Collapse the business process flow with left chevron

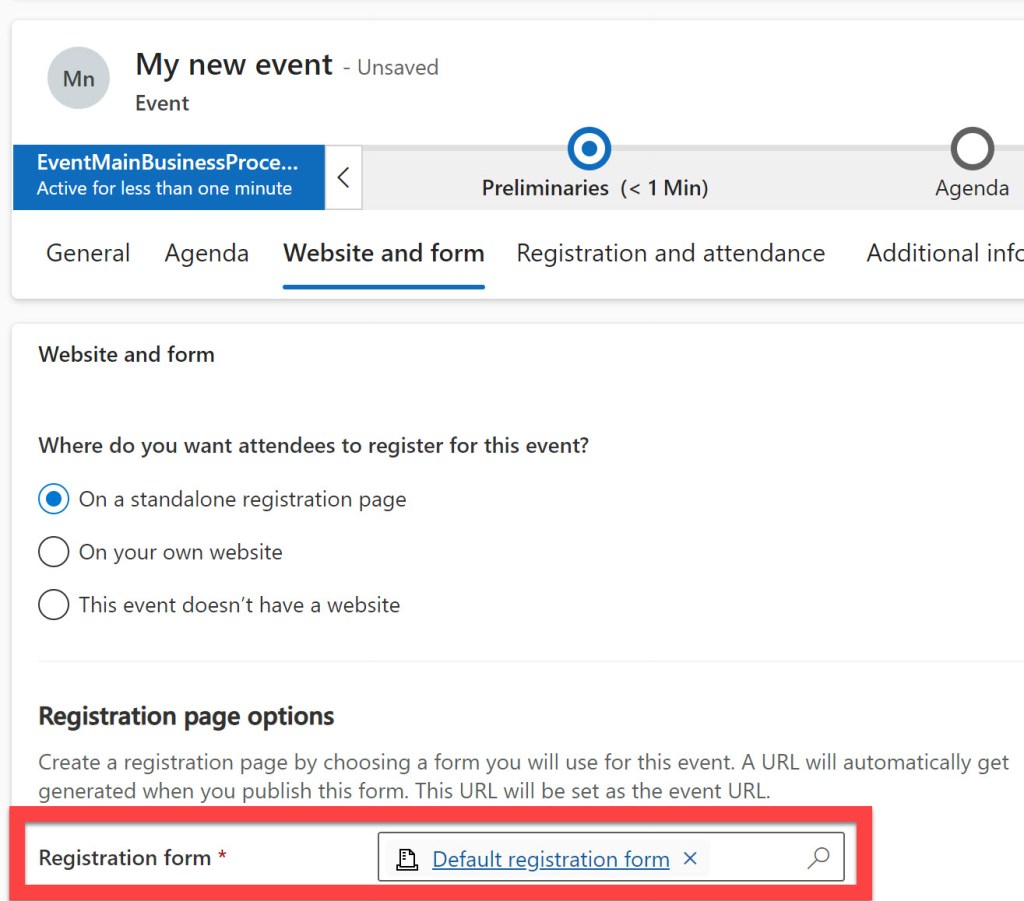(343, 178)
